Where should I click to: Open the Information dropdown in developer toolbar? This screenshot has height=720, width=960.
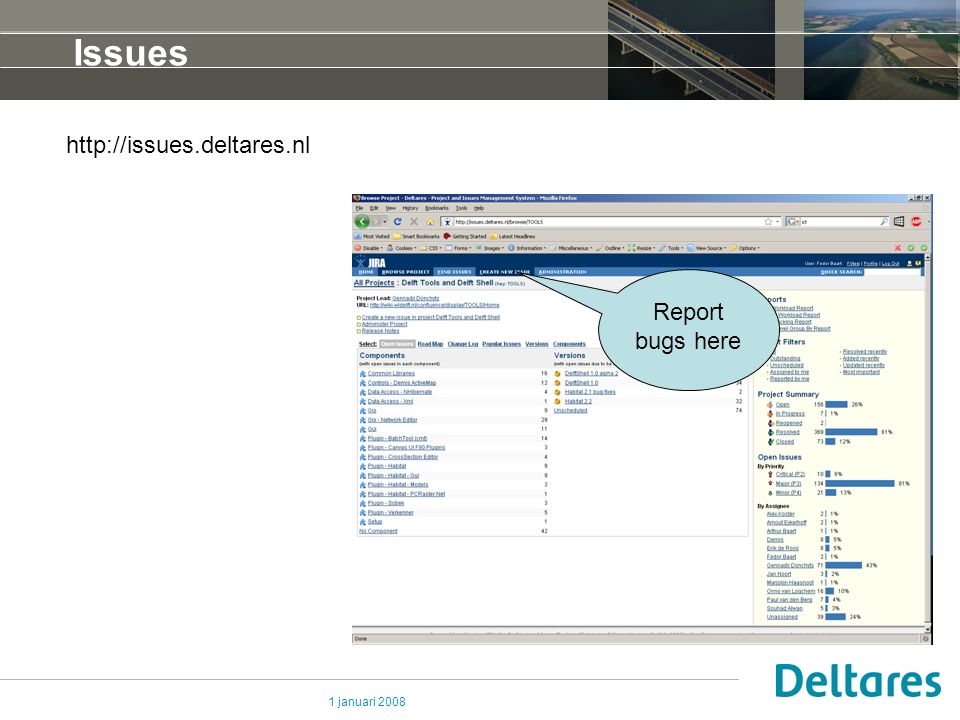527,249
